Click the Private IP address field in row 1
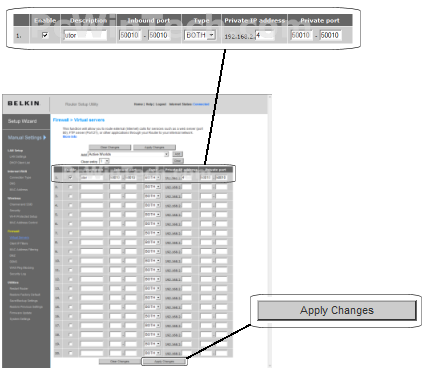The width and height of the screenshot is (429, 369). [x=187, y=178]
